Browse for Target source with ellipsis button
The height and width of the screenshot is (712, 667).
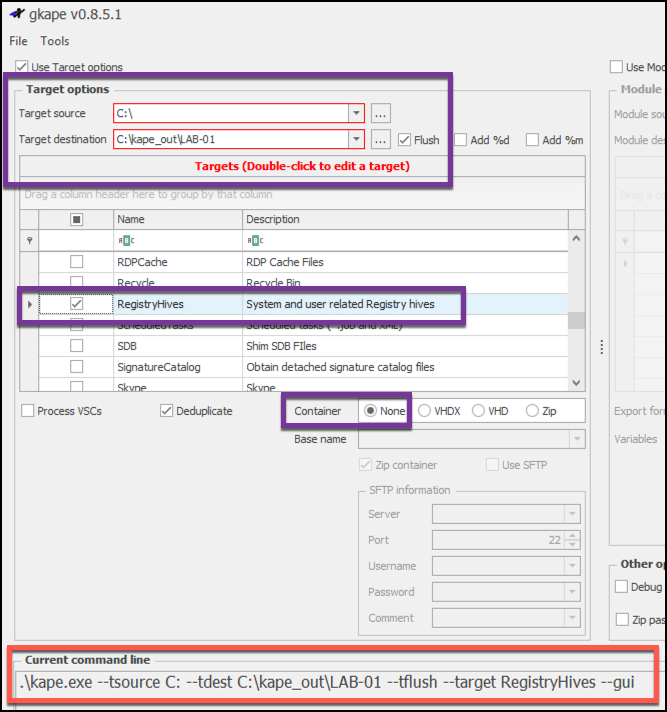point(380,113)
